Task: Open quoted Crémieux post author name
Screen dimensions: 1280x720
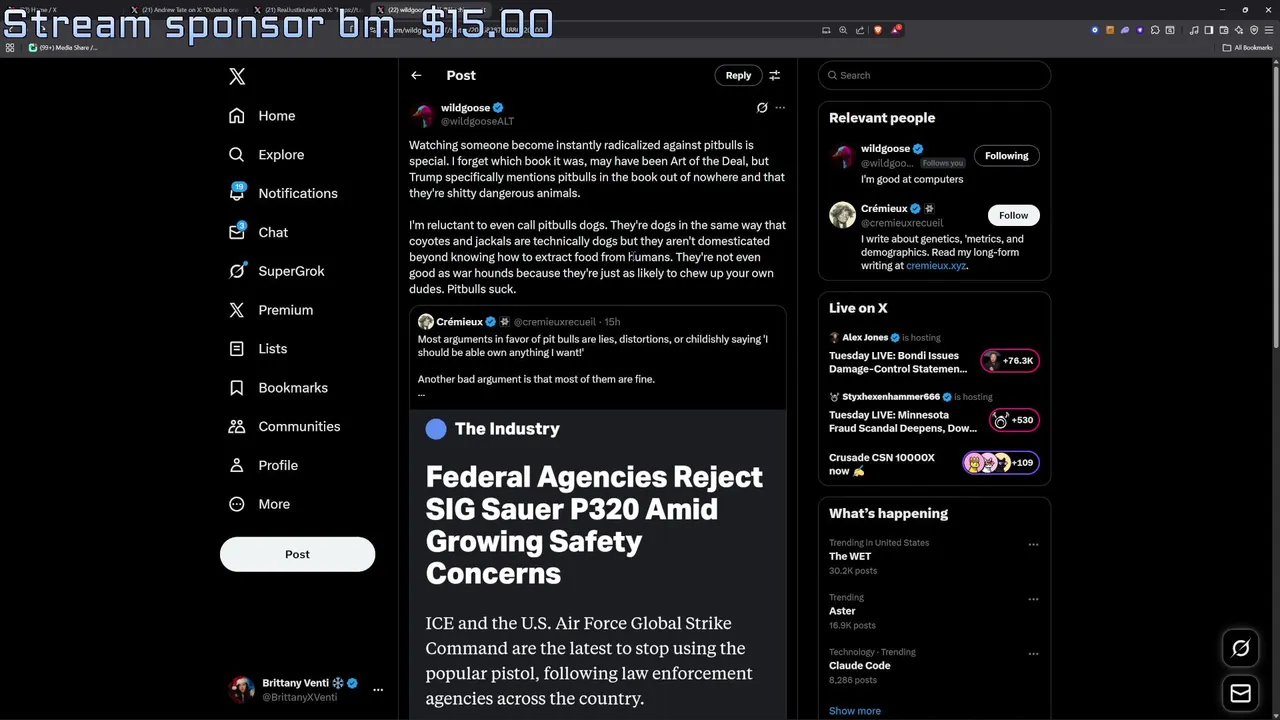Action: (460, 322)
